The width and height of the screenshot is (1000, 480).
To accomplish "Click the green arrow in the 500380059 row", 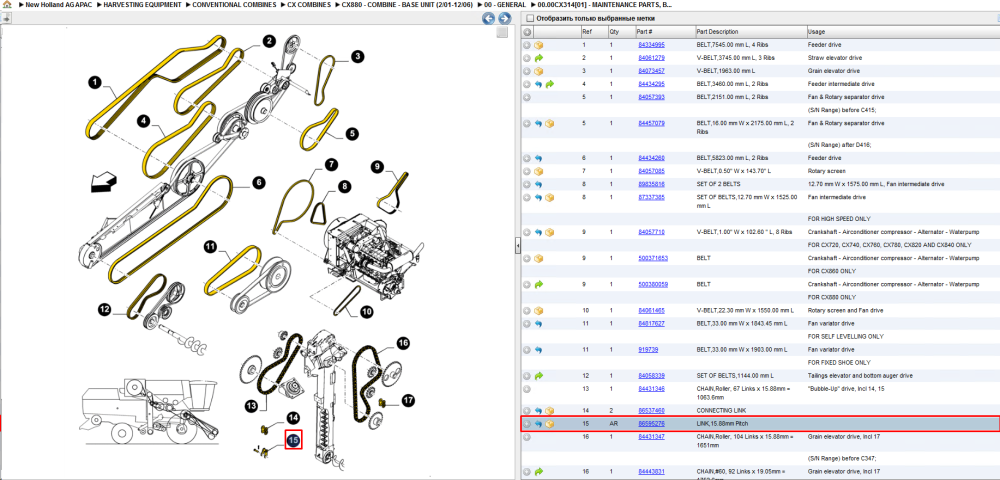I will pyautogui.click(x=539, y=284).
